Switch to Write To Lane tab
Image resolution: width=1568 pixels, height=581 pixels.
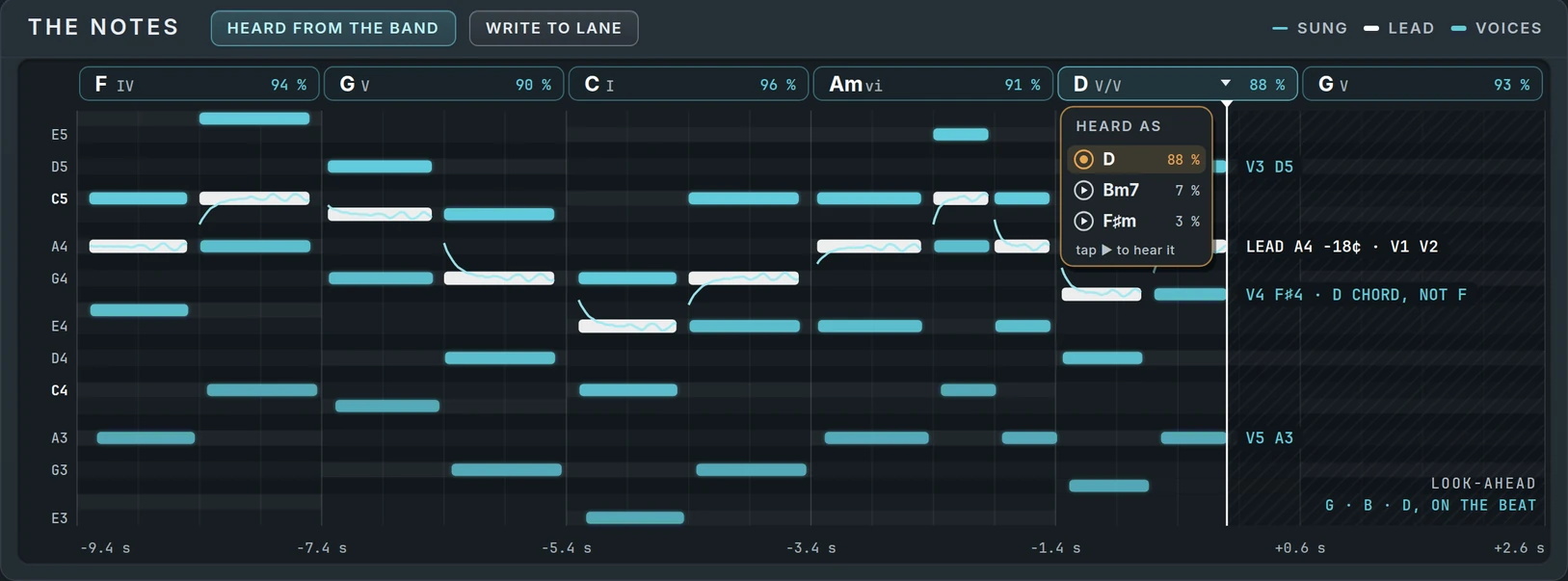(553, 28)
